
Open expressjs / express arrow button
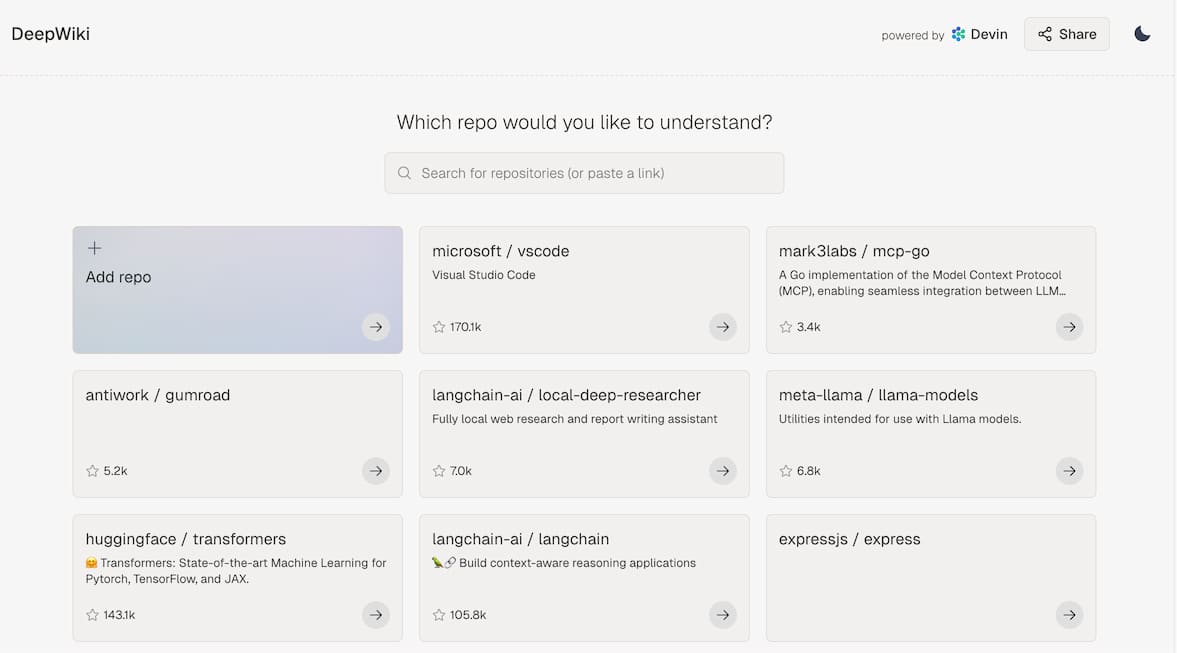(x=1069, y=615)
